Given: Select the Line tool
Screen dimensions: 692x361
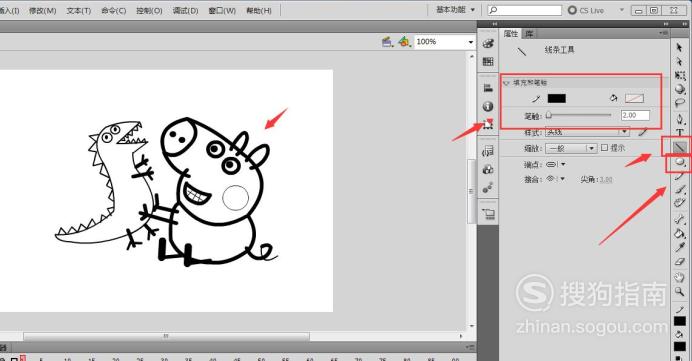Looking at the screenshot, I should (680, 147).
